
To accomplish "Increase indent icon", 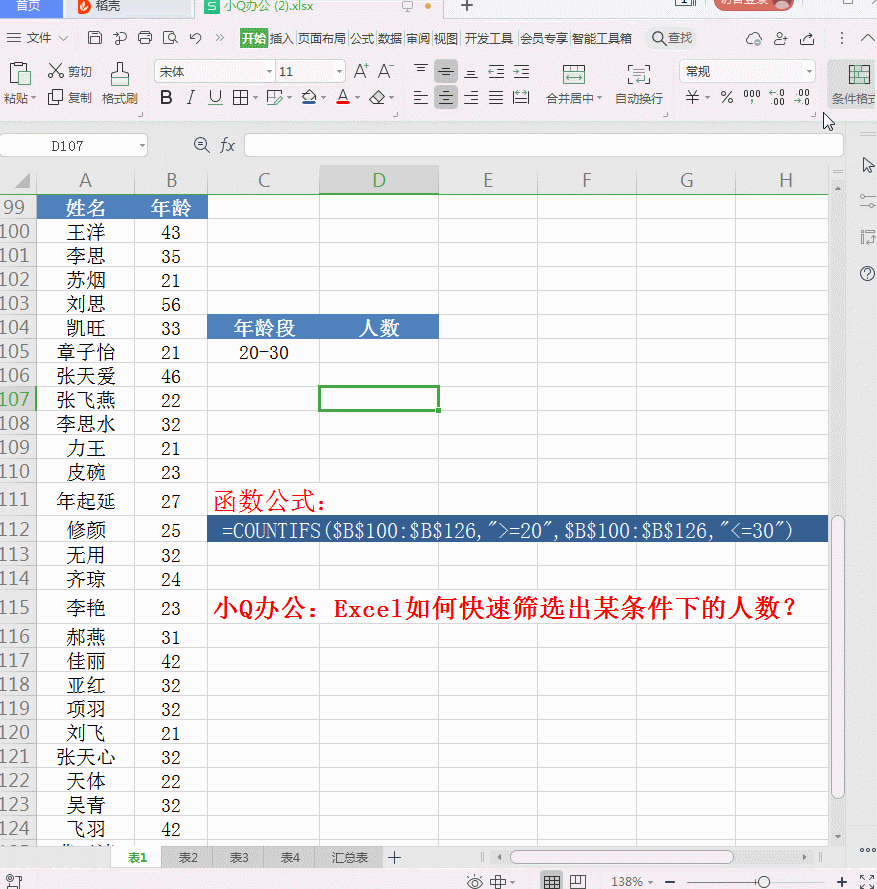I will pyautogui.click(x=521, y=71).
